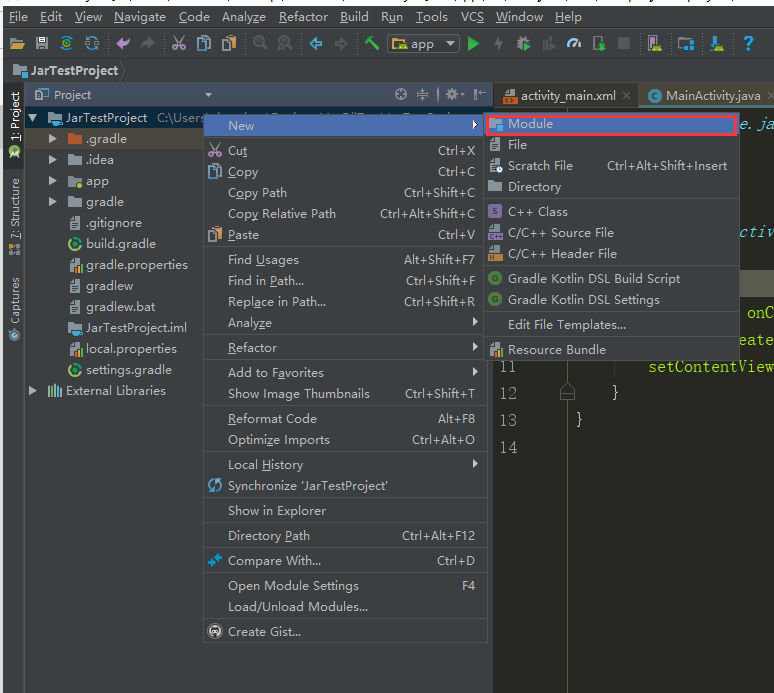Expand the .gradle folder
Image resolution: width=774 pixels, height=693 pixels.
coord(52,139)
